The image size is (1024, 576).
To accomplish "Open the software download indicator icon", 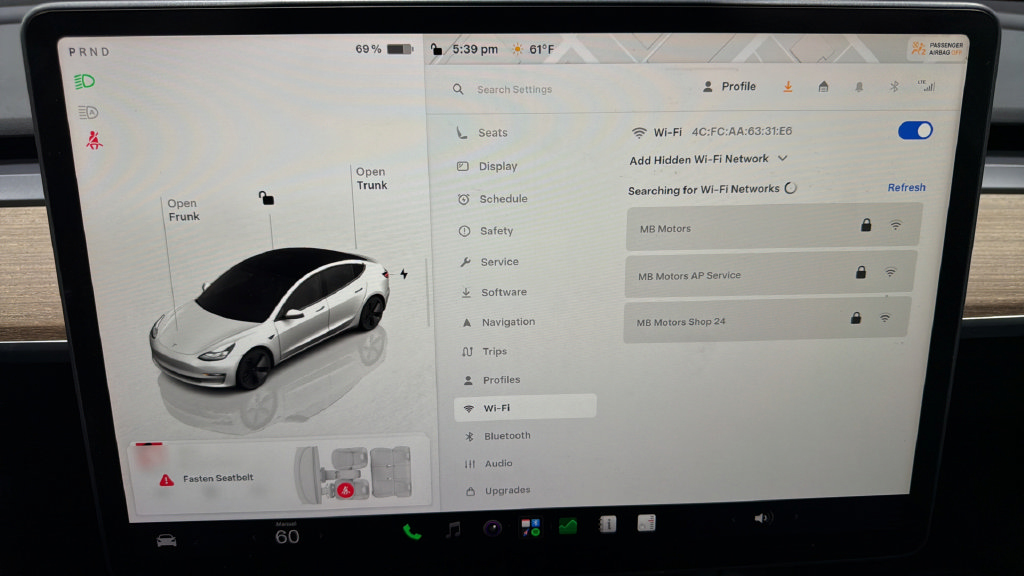I will pyautogui.click(x=788, y=86).
